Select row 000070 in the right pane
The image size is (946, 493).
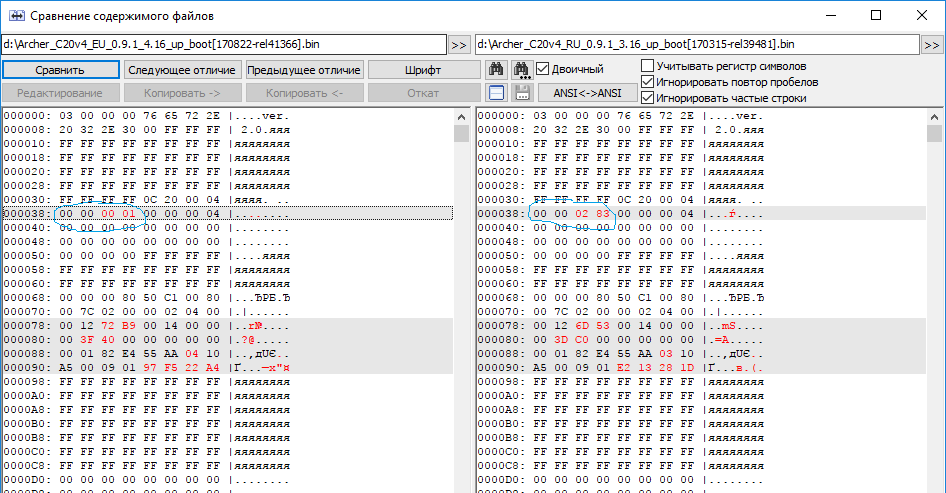click(x=701, y=312)
